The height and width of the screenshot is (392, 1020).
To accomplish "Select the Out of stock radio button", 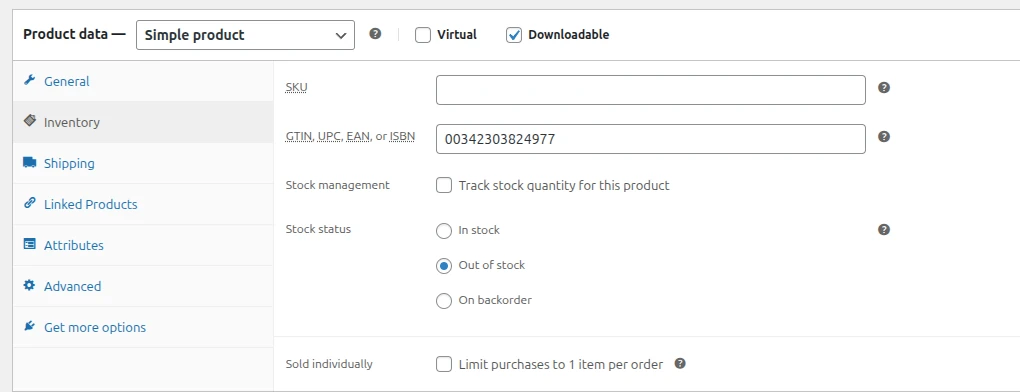I will tap(444, 266).
